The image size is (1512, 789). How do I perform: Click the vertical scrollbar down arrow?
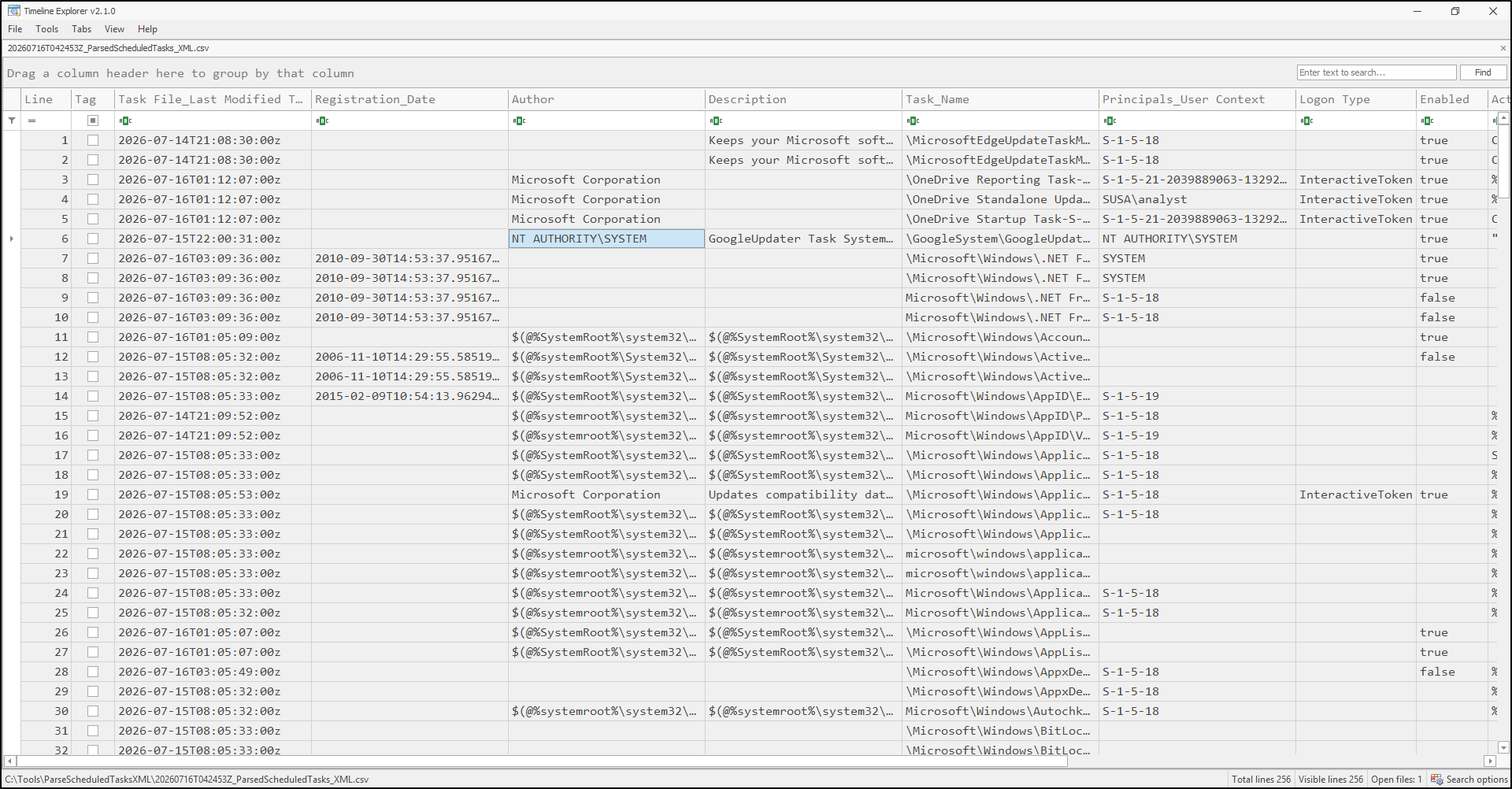1503,747
